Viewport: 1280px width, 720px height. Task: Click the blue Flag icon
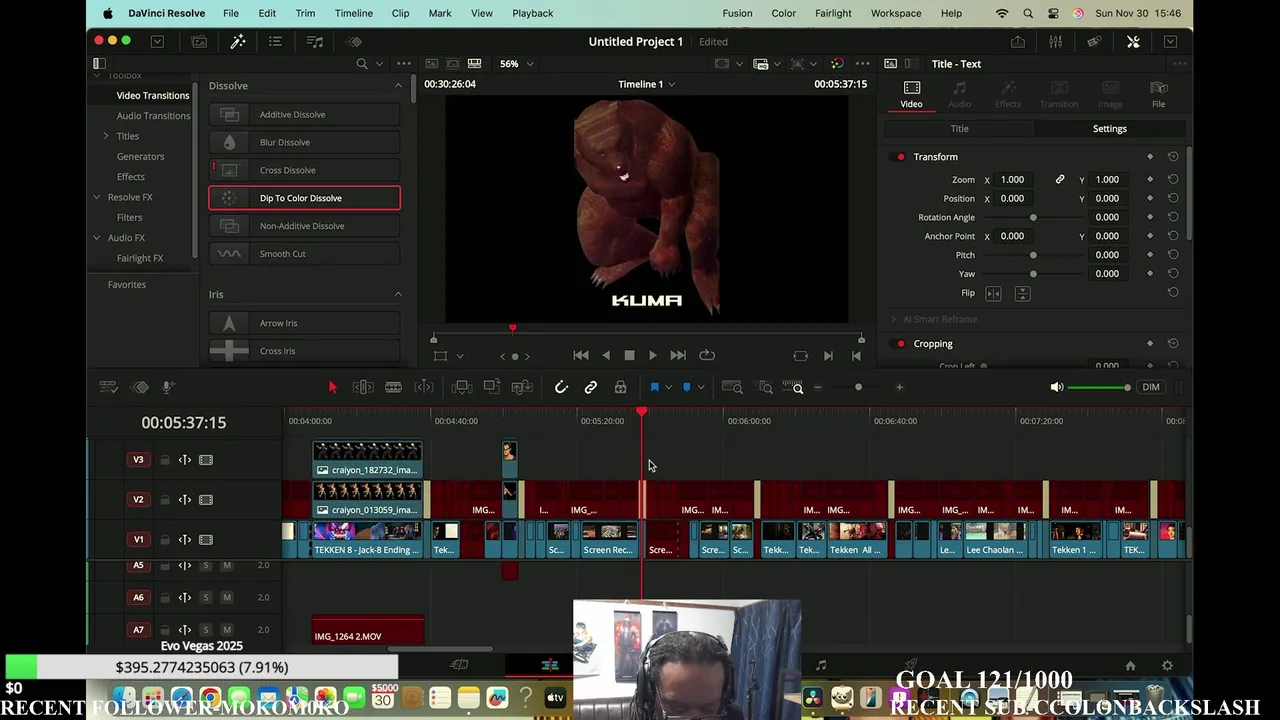(655, 387)
